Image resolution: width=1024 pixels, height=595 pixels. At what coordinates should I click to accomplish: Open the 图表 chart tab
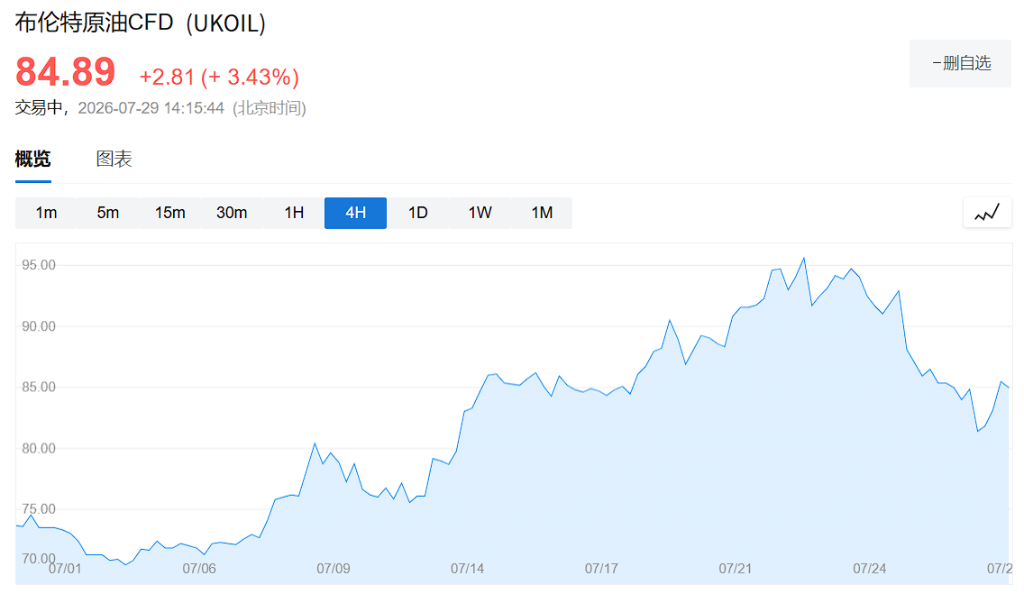click(x=114, y=159)
